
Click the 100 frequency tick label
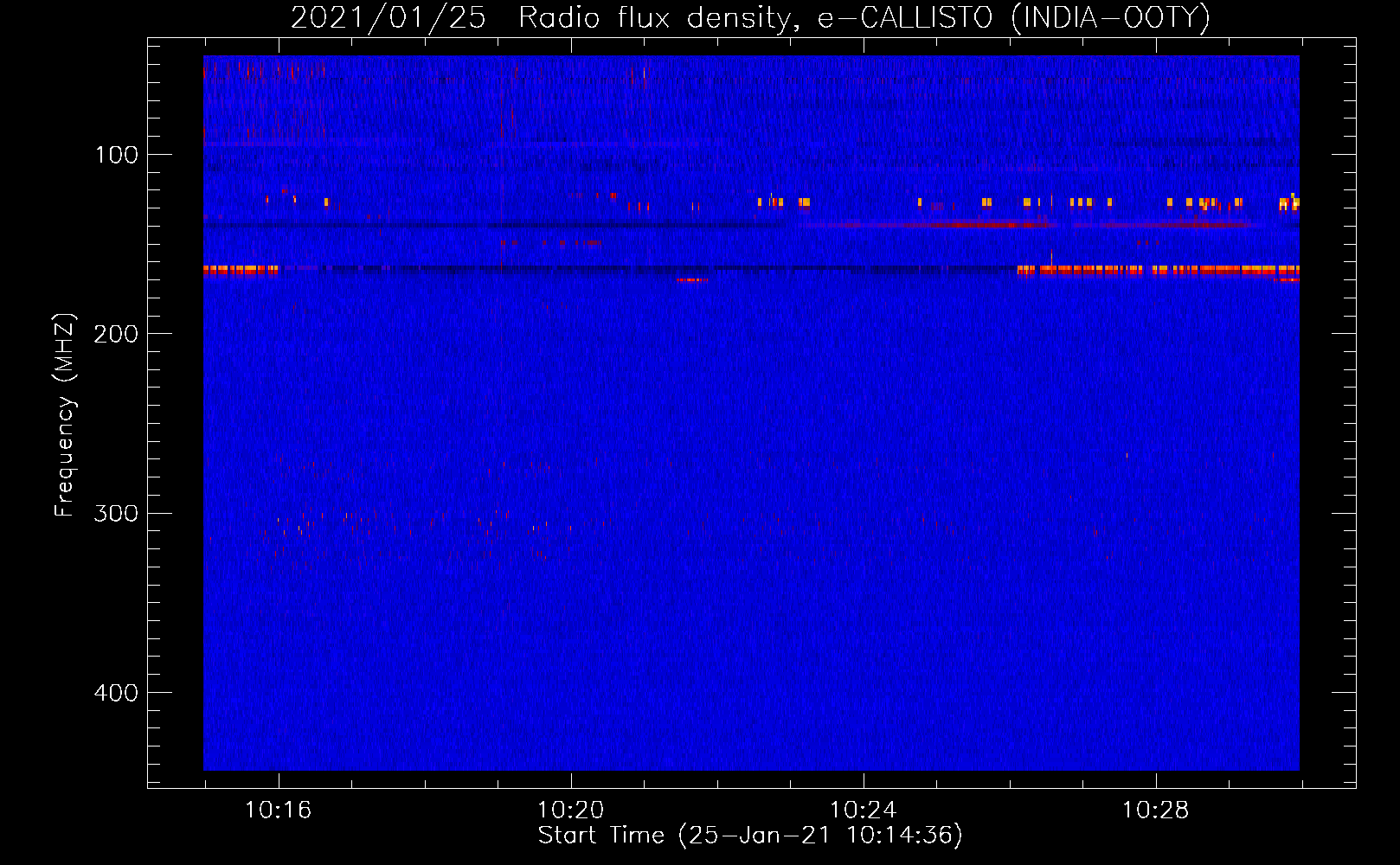point(117,155)
